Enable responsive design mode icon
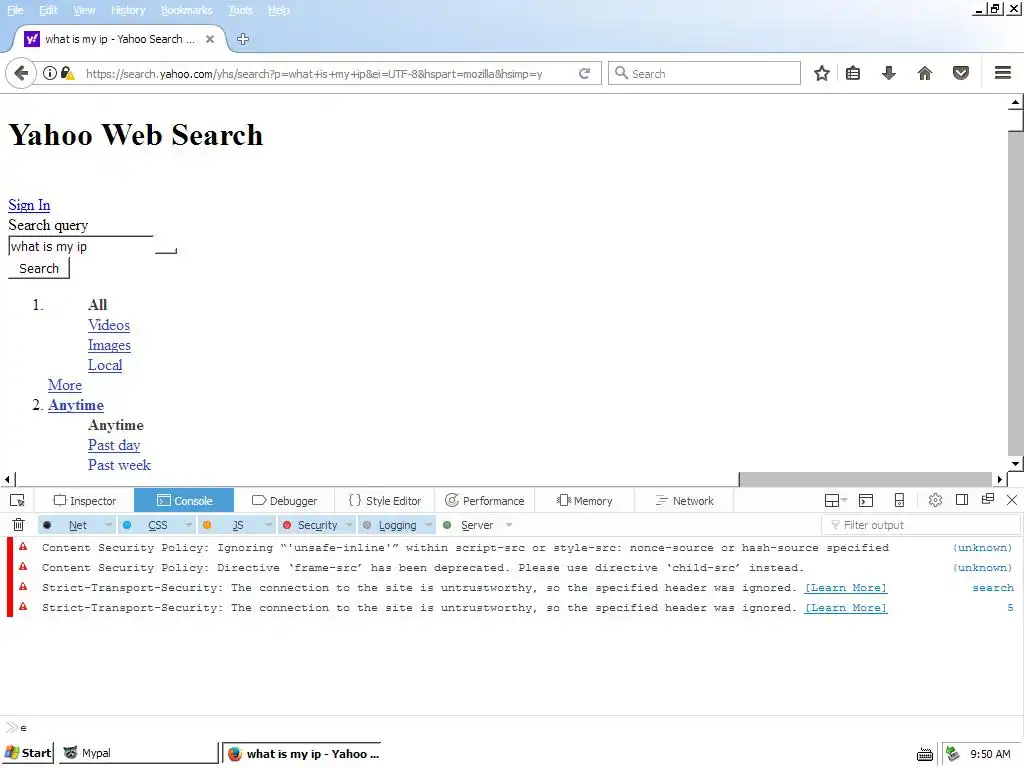The image size is (1024, 768). tap(899, 501)
